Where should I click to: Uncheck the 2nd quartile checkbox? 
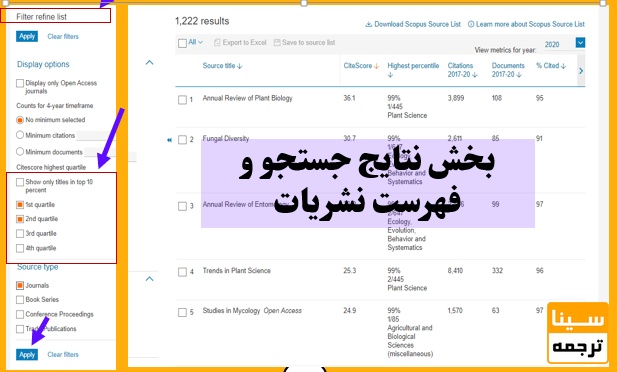pos(20,219)
